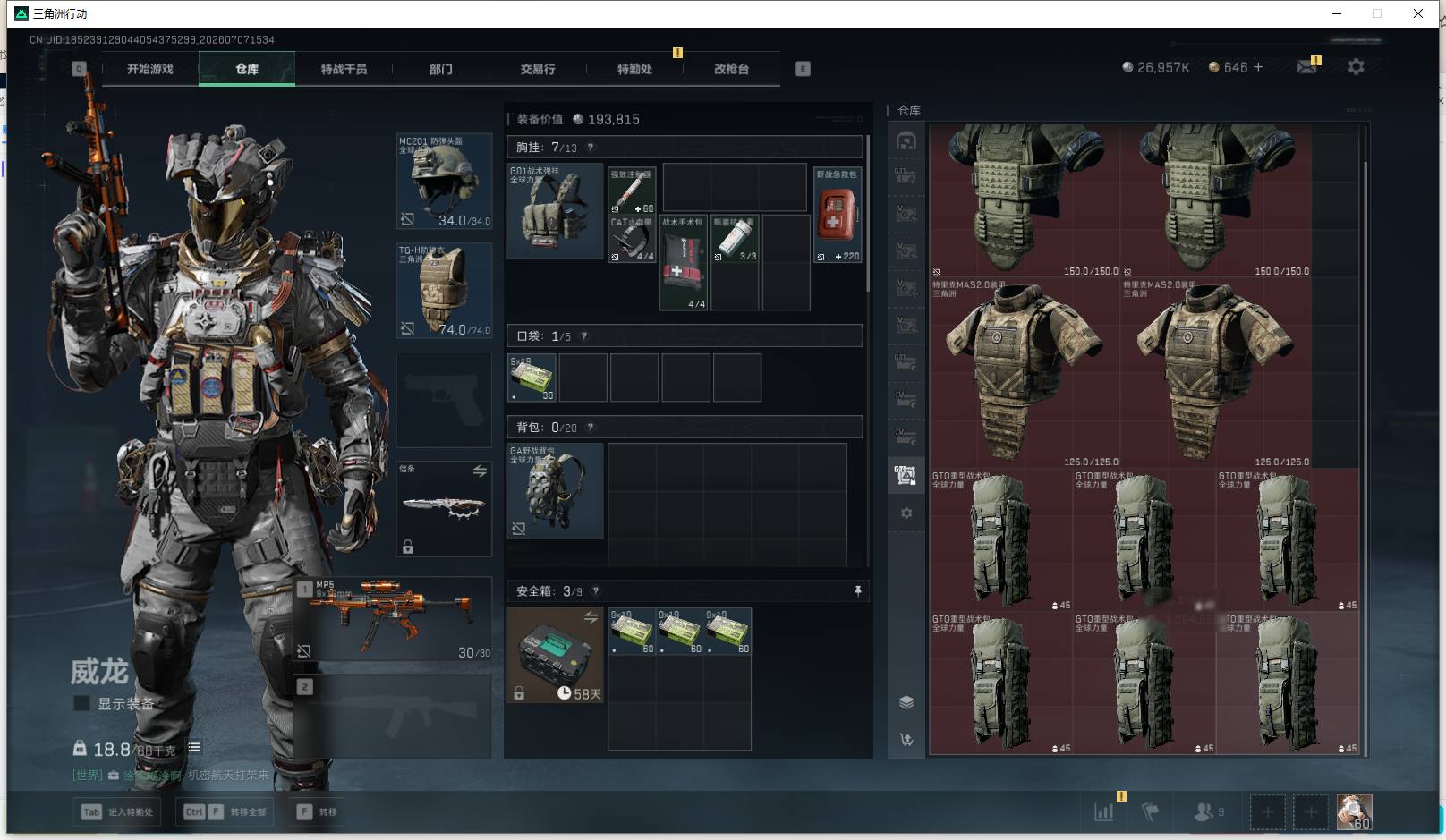This screenshot has height=840, width=1446.
Task: Switch to the 特战干员 tab
Action: tap(344, 69)
